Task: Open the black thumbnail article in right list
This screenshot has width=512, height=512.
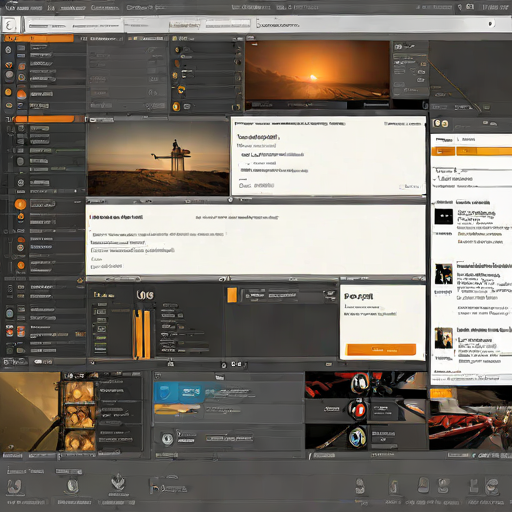Action: (x=444, y=217)
